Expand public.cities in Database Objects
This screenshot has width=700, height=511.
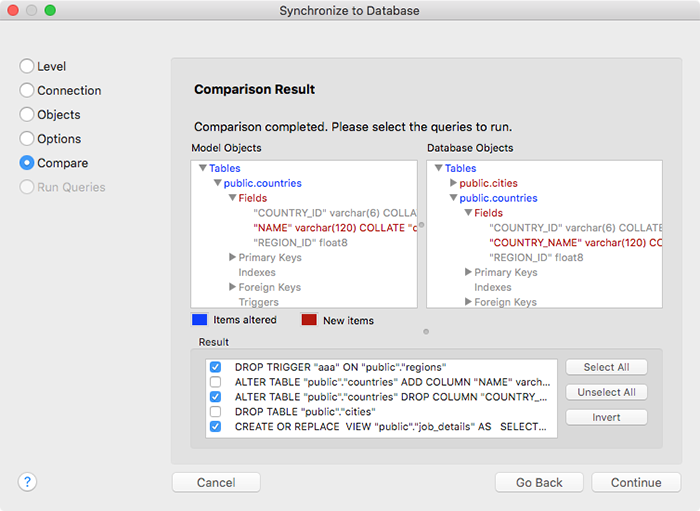[x=453, y=183]
